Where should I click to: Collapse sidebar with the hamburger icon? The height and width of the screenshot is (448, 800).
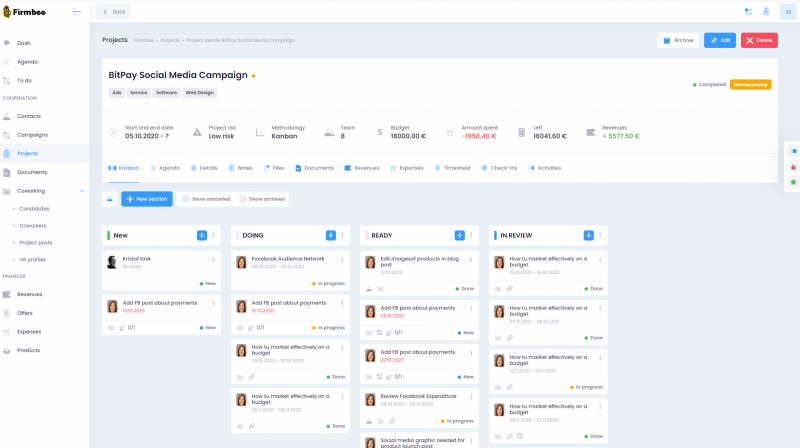point(77,12)
